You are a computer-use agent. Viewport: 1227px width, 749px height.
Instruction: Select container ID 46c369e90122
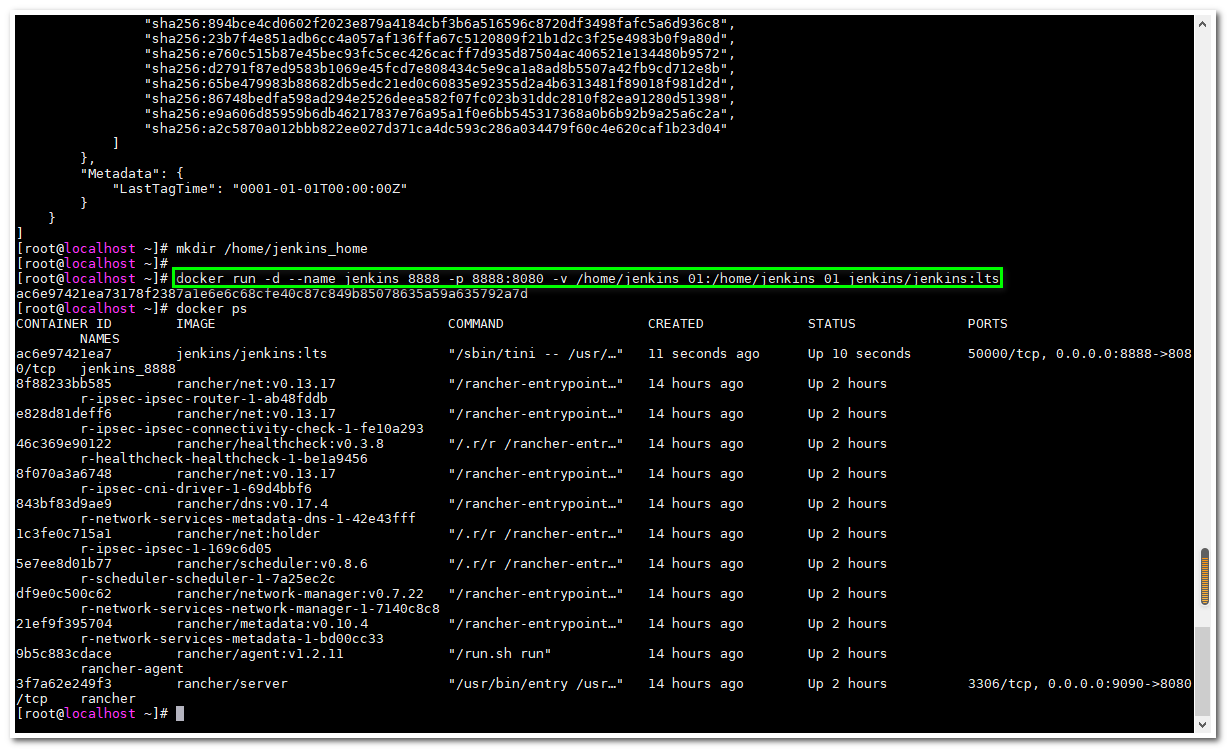(x=64, y=443)
